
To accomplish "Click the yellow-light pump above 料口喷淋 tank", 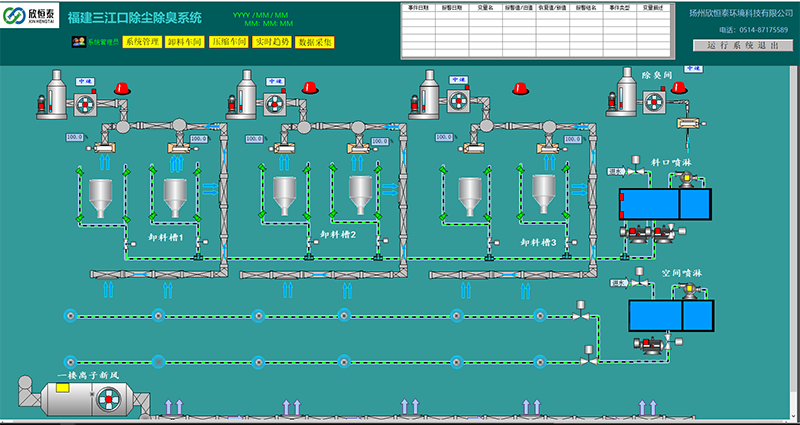I will click(686, 179).
